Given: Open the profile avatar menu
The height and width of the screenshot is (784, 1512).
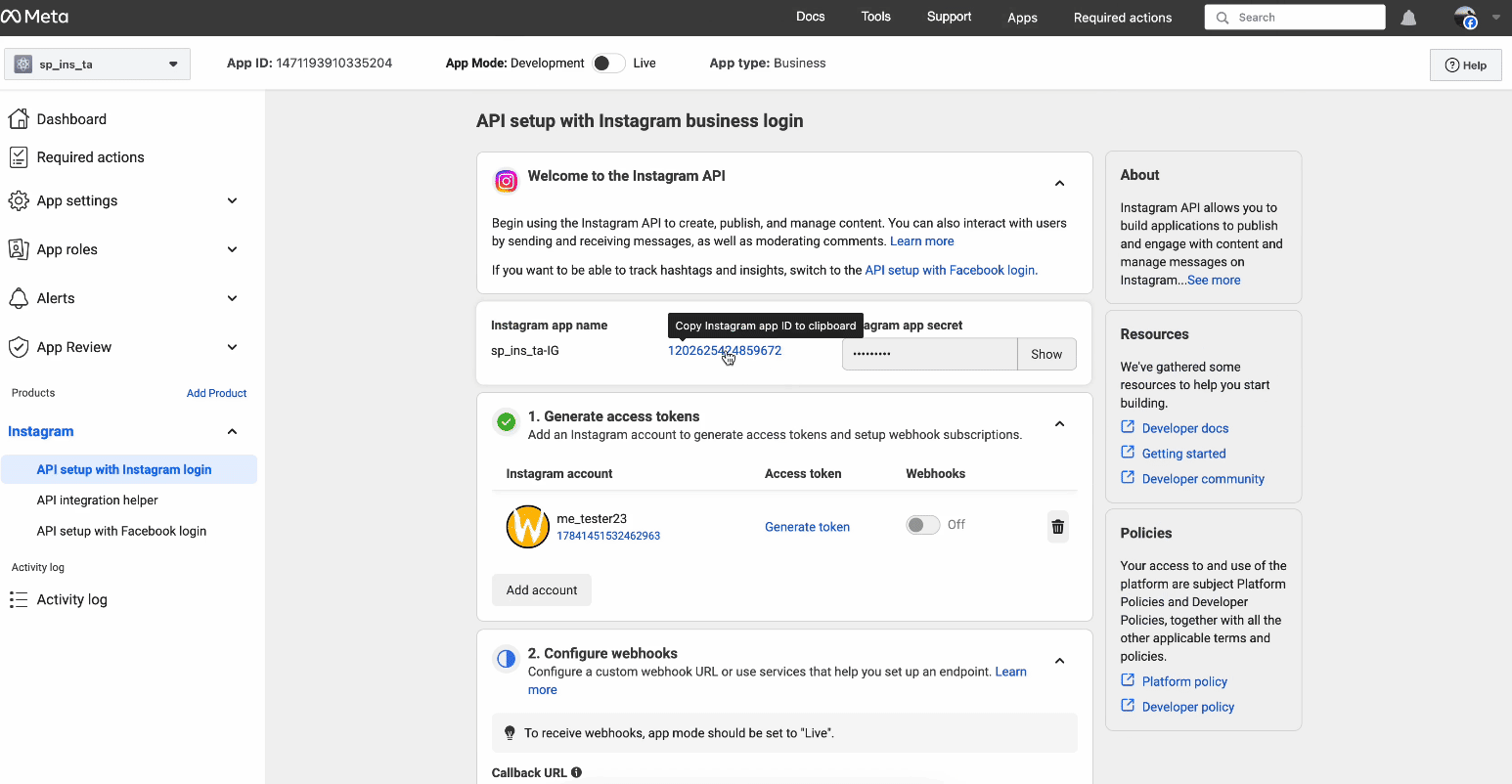Looking at the screenshot, I should point(1465,18).
